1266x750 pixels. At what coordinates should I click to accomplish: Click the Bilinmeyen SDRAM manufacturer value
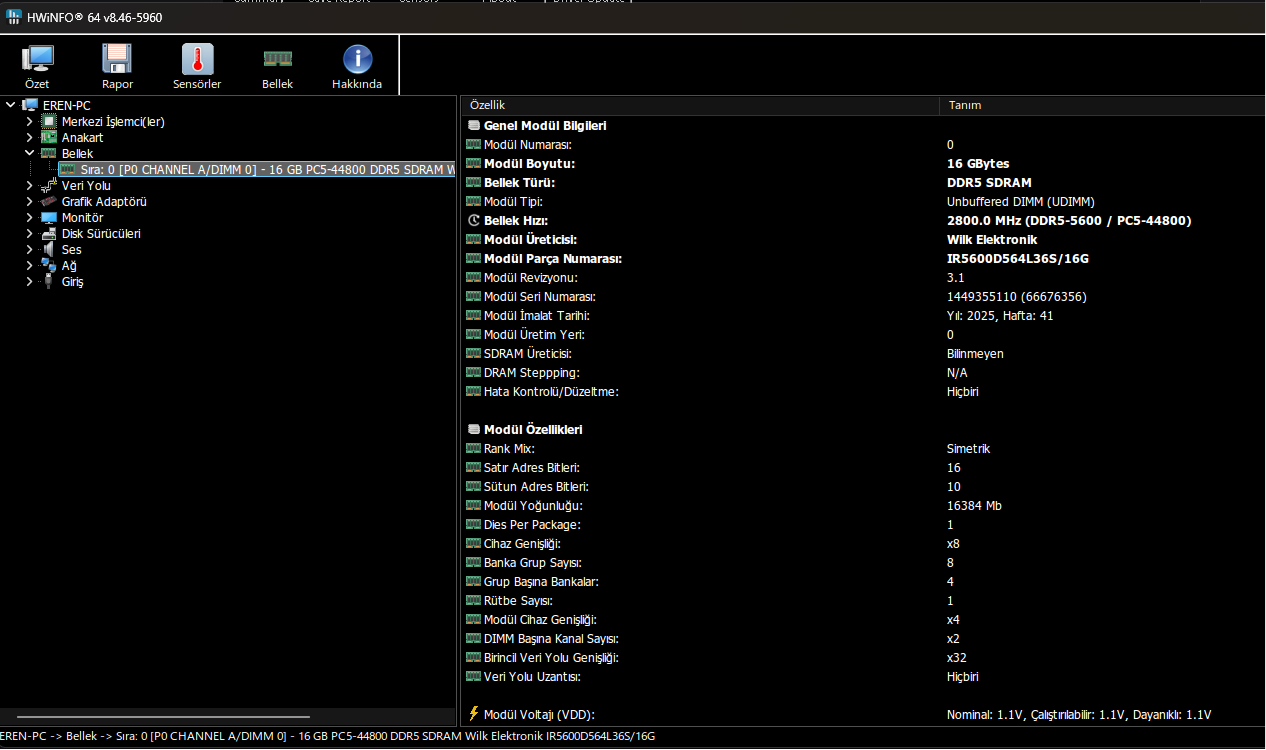tap(975, 353)
